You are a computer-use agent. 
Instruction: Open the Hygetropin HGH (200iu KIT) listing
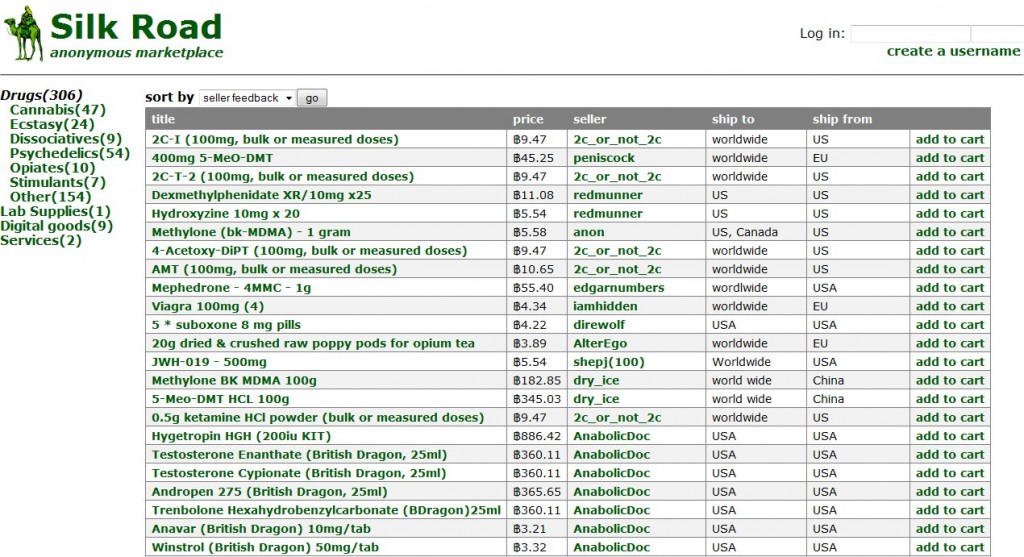coord(241,436)
